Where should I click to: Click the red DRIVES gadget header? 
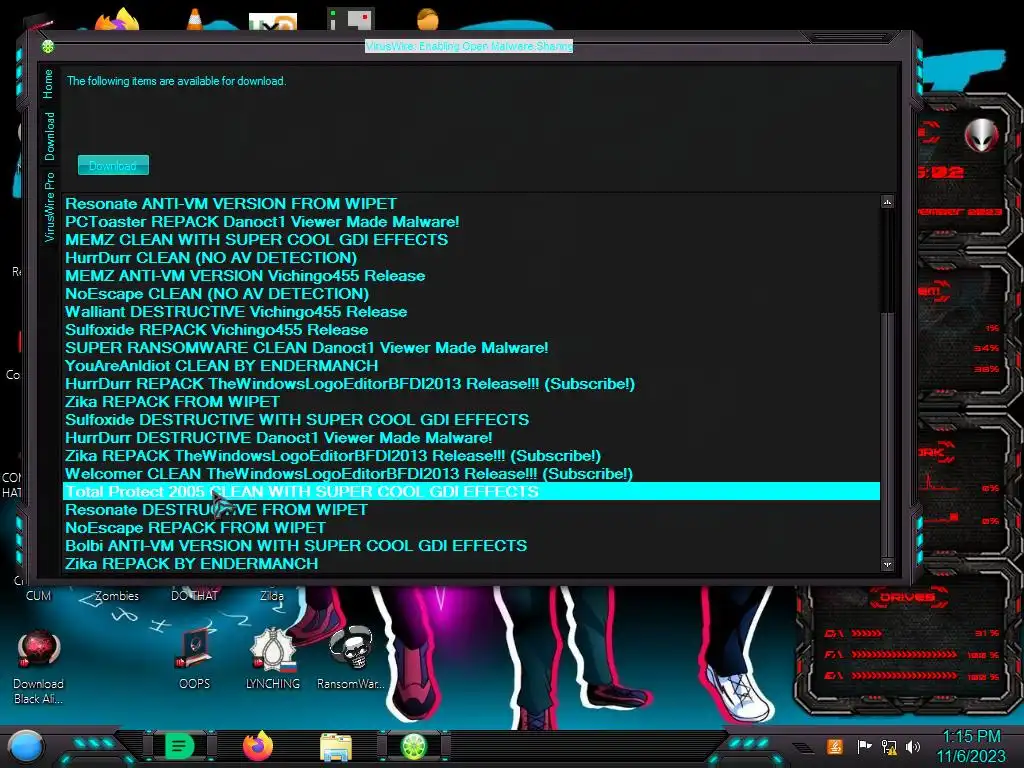pos(906,597)
